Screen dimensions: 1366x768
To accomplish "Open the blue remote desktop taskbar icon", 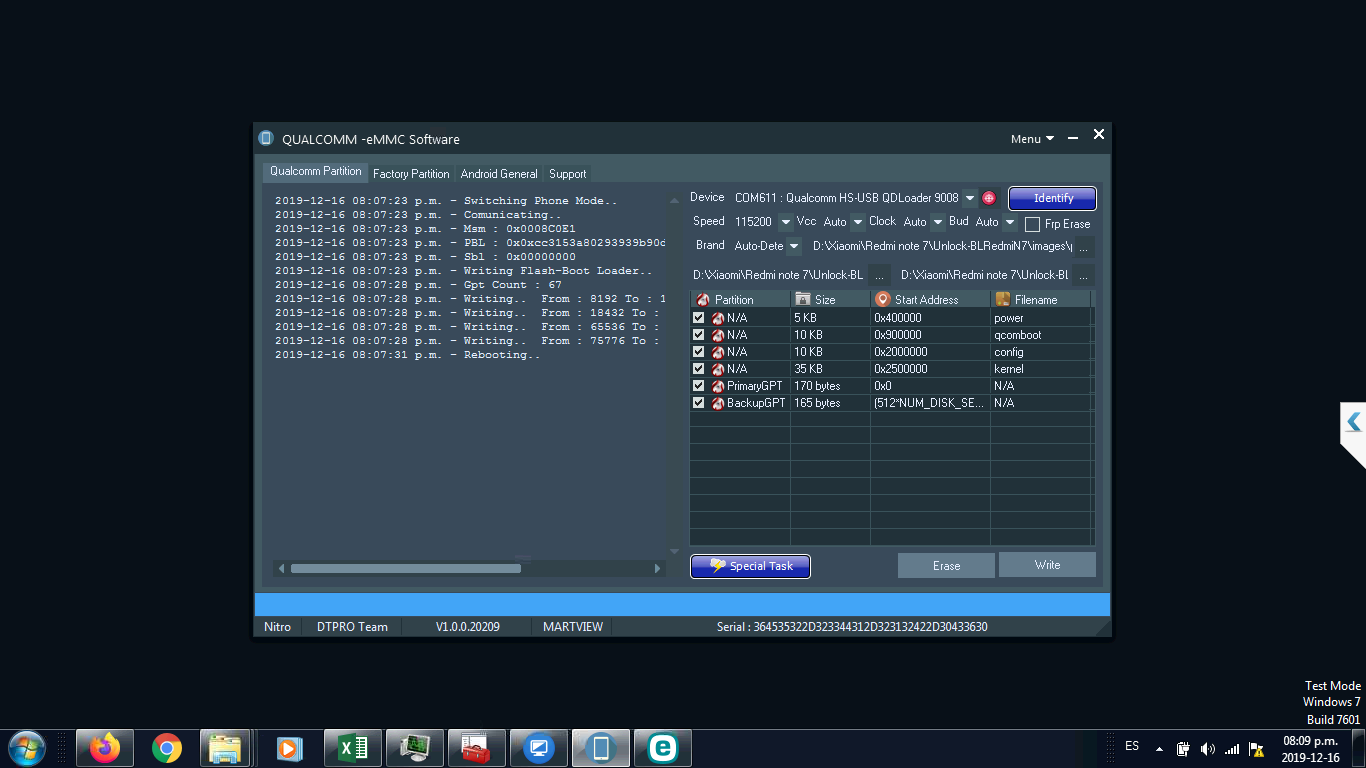I will click(538, 748).
